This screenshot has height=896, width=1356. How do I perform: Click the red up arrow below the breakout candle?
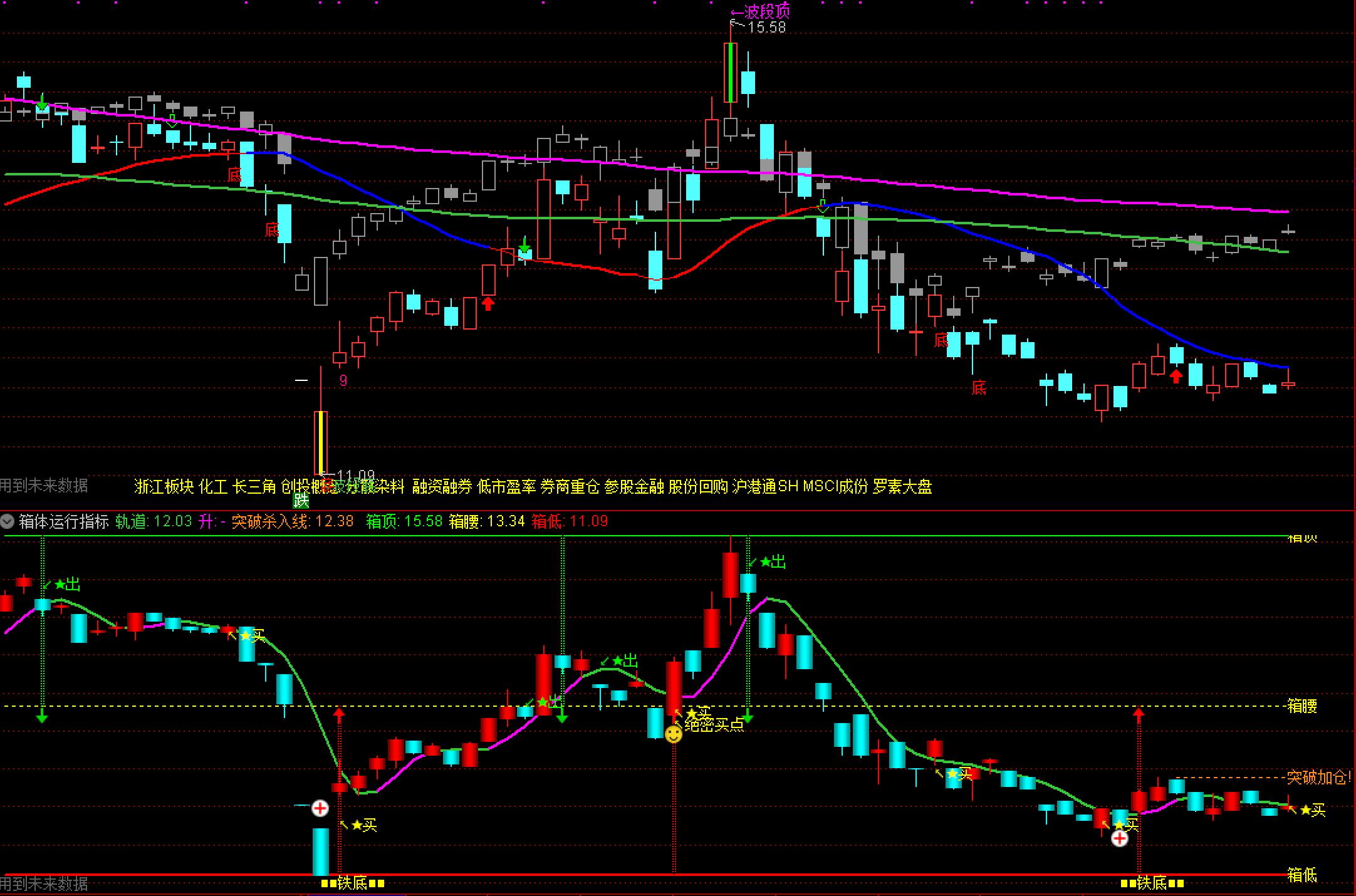[x=488, y=305]
